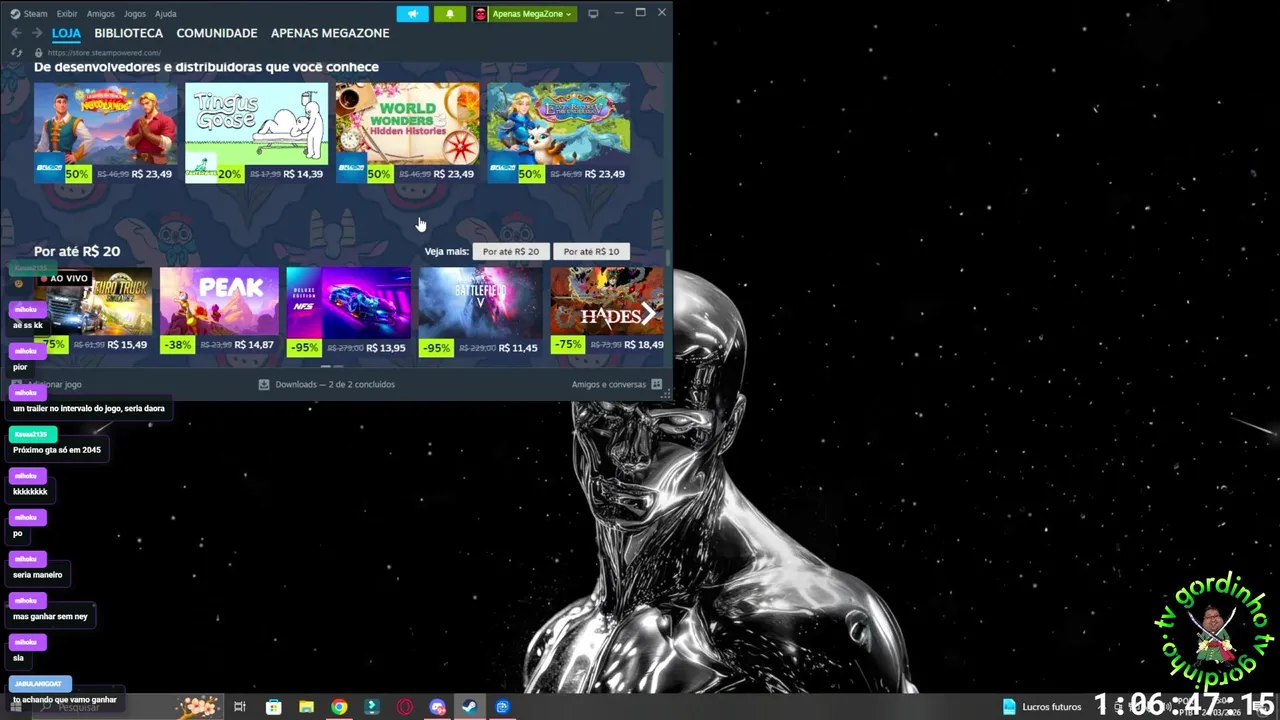This screenshot has height=720, width=1280.
Task: Click the Euro Truck R$ 15,49 price
Action: (x=127, y=345)
